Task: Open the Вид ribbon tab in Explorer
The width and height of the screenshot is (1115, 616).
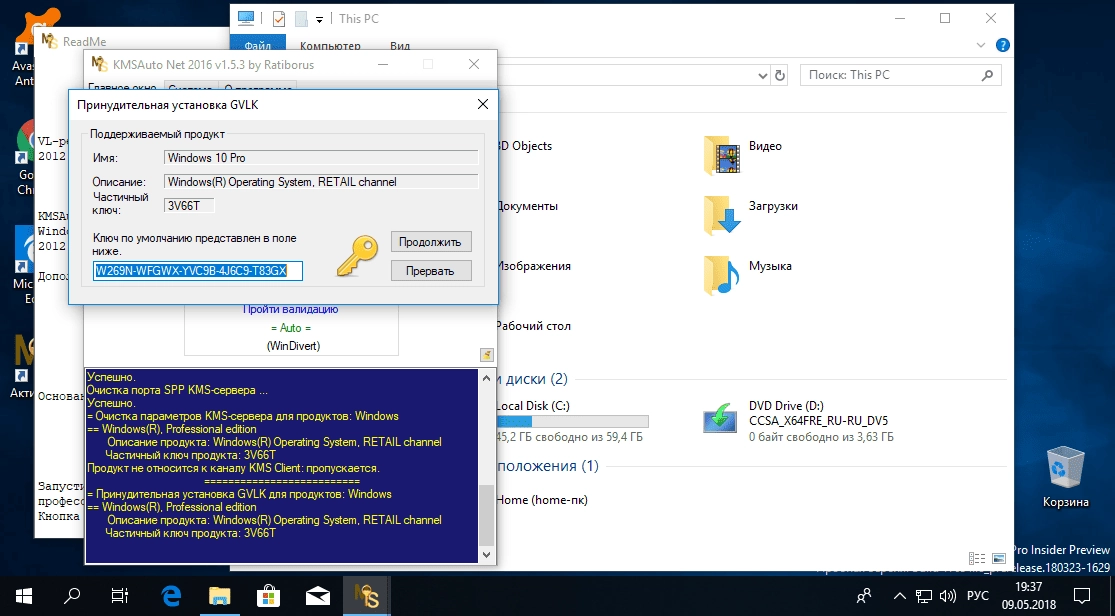Action: pyautogui.click(x=400, y=46)
